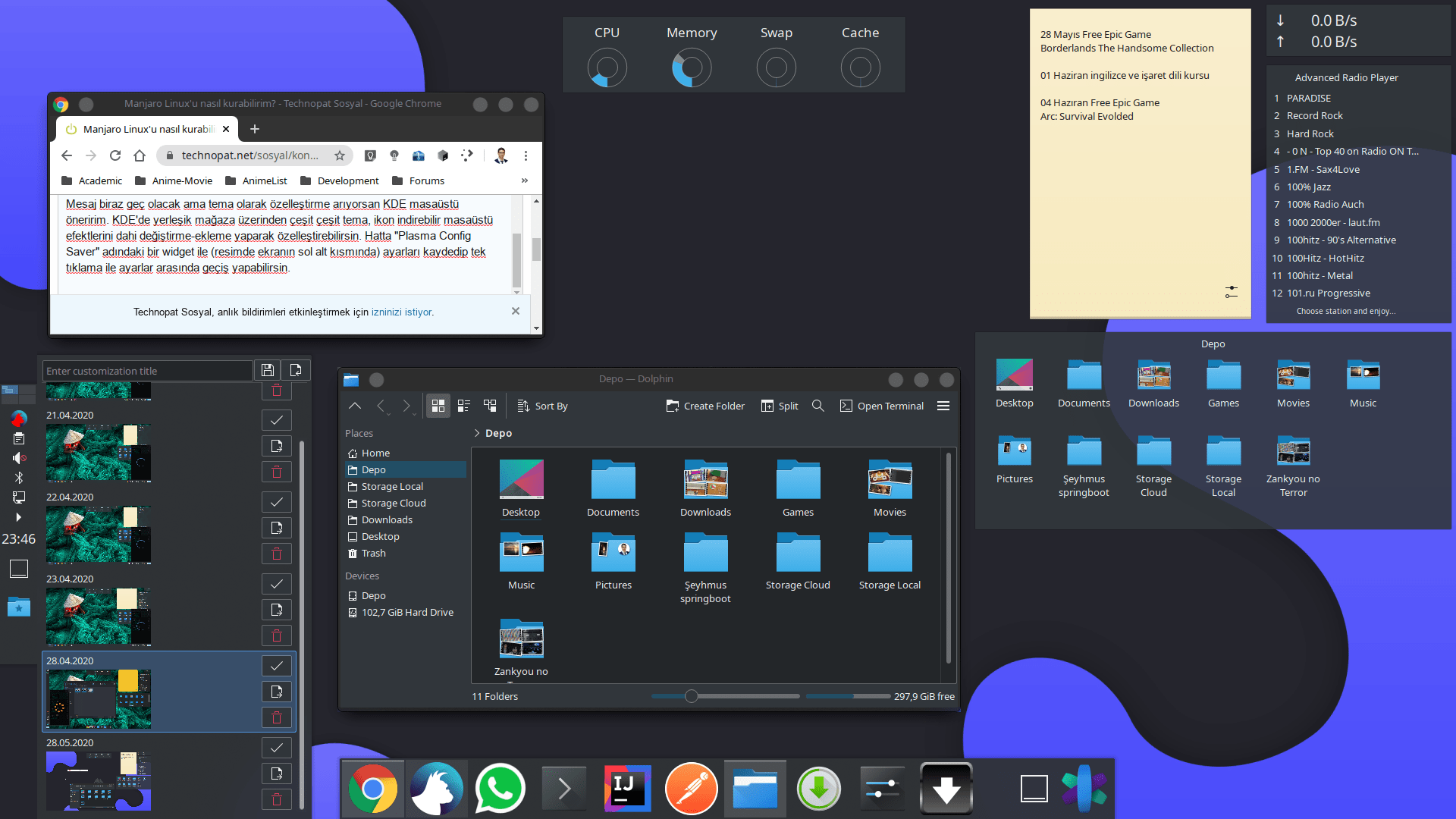Apply the 21.04.2020 saved configuration checkmark
This screenshot has height=819, width=1456.
point(277,420)
